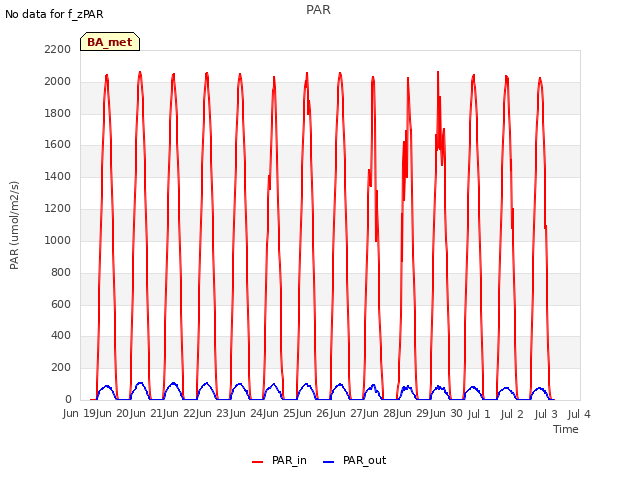Screen dimensions: 640x480
Task: Toggle the PAR_out legend entry
Action: click(354, 460)
